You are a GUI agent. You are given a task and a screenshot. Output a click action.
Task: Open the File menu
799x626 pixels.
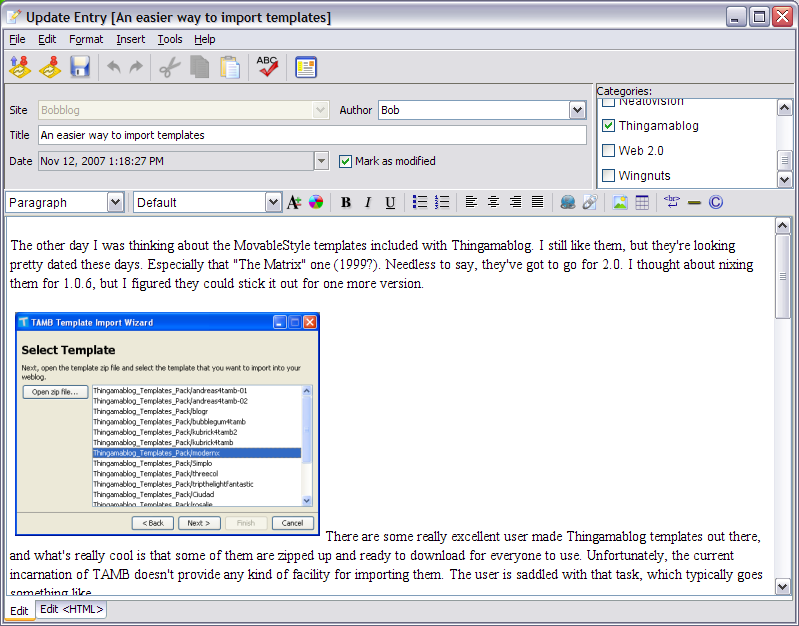point(17,39)
